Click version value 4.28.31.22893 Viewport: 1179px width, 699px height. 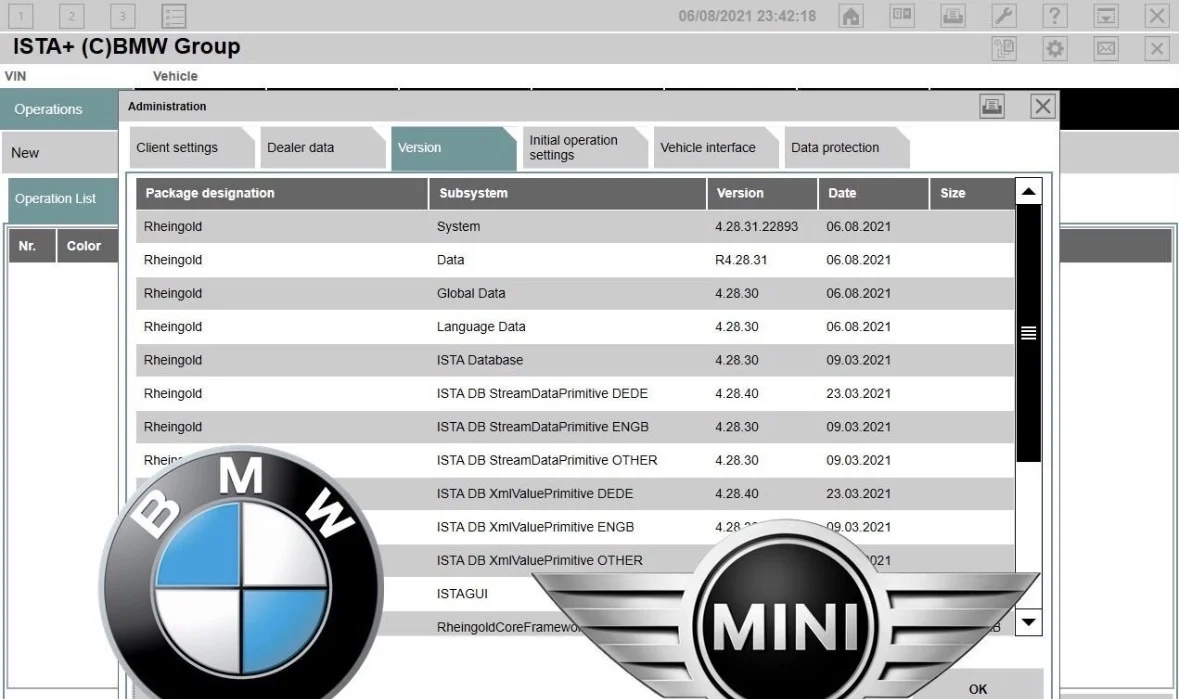click(x=756, y=226)
